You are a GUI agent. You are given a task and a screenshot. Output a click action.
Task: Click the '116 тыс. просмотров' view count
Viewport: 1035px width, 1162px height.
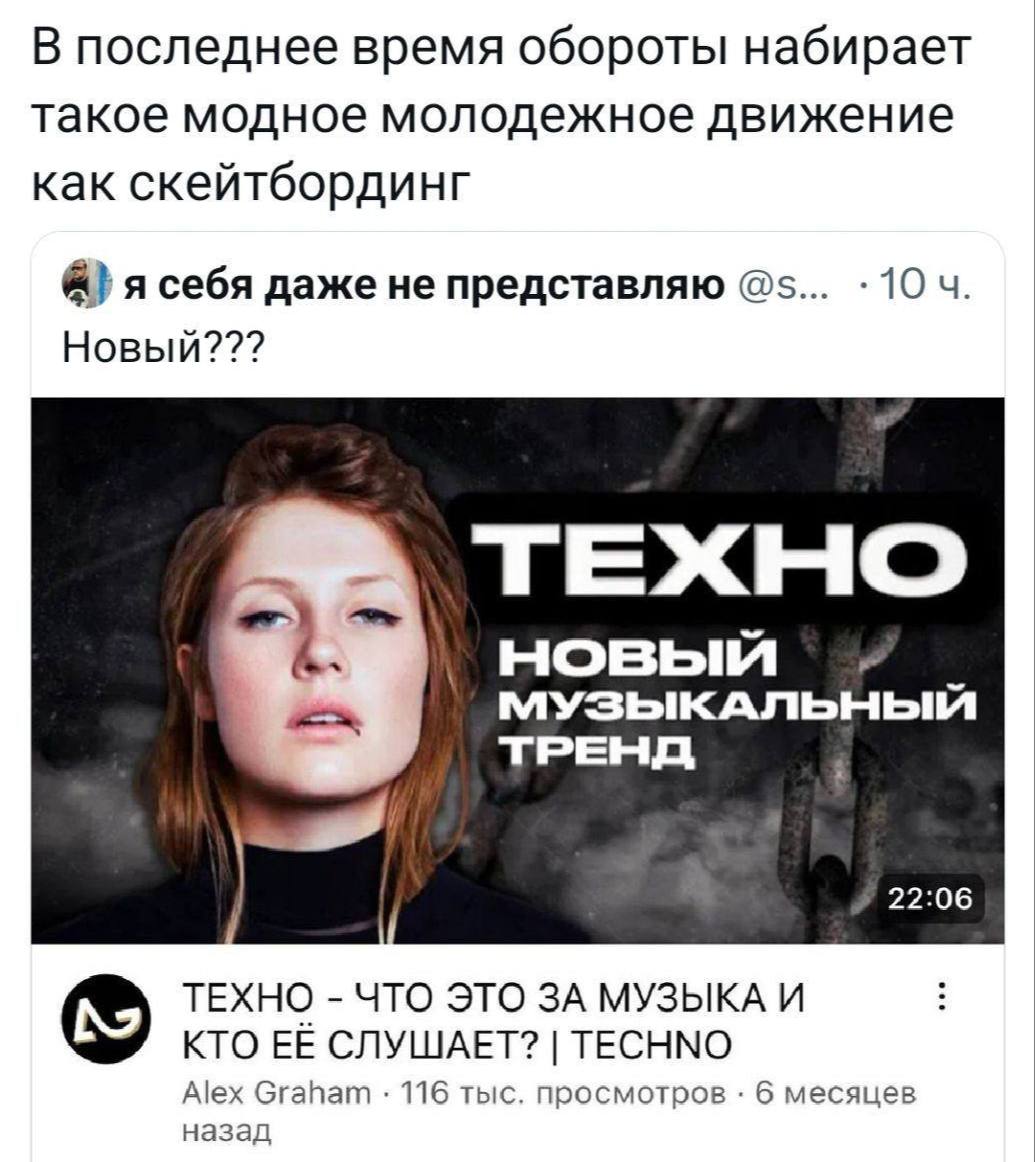tap(562, 1093)
